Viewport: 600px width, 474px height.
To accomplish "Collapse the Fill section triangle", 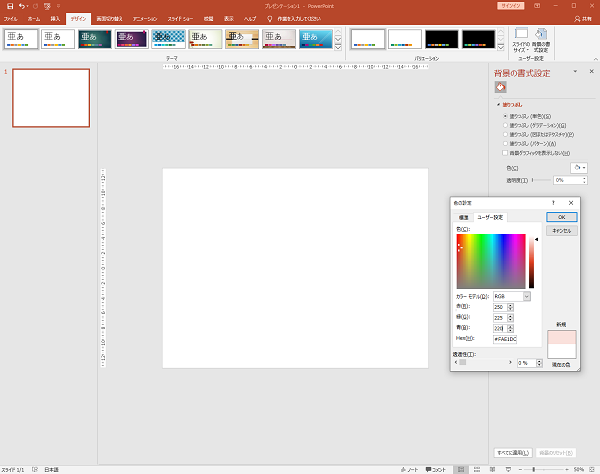I will click(498, 104).
